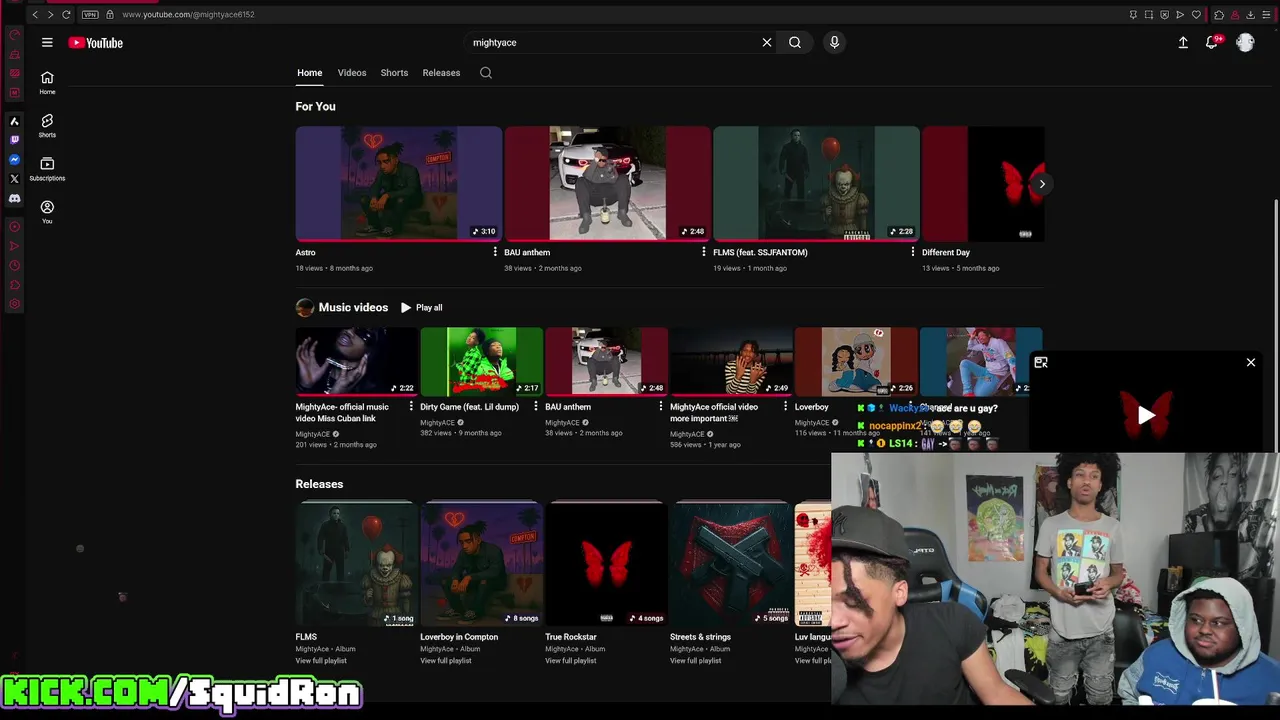The width and height of the screenshot is (1280, 720).
Task: Switch to the Releases channel tab
Action: 441,72
